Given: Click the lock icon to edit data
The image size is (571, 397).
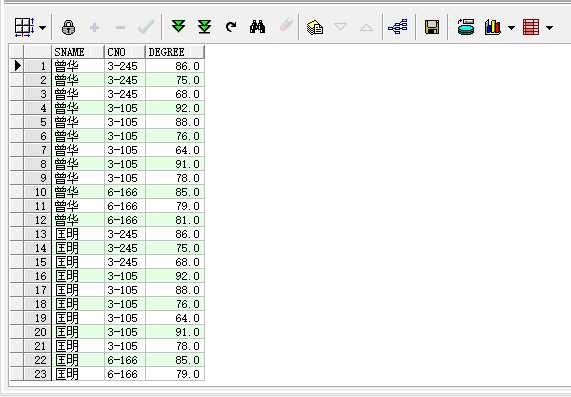Looking at the screenshot, I should (x=68, y=27).
